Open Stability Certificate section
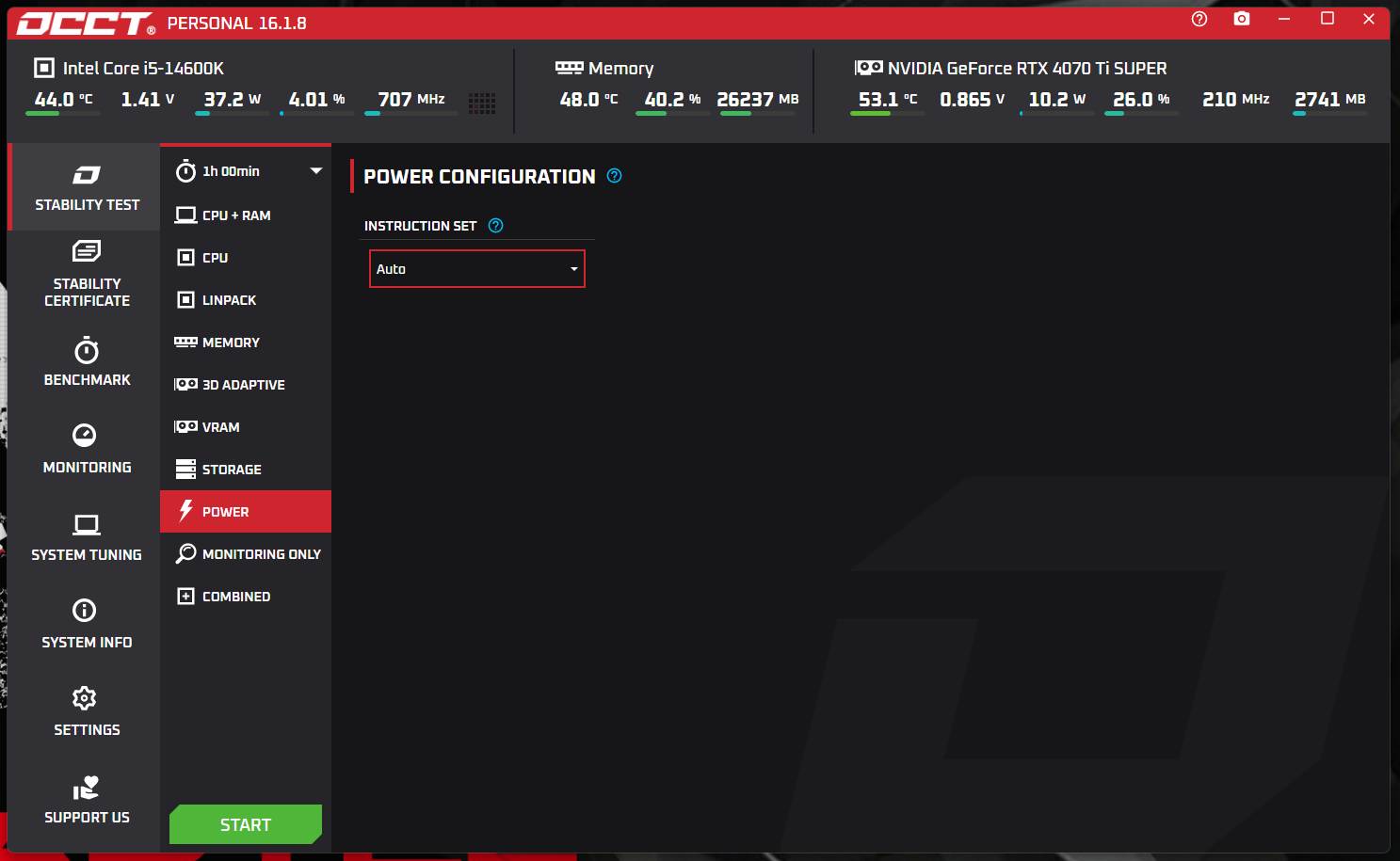The width and height of the screenshot is (1400, 861). coord(85,274)
